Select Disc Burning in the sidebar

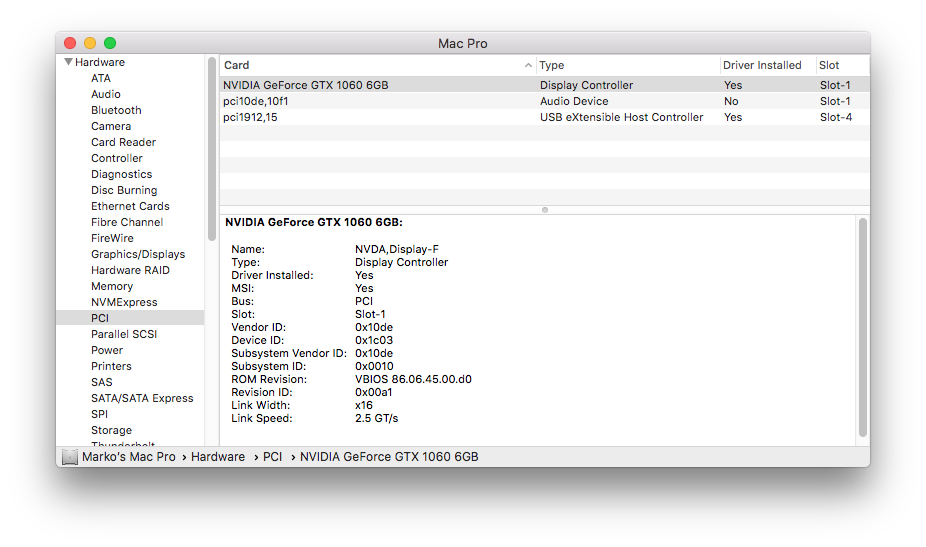point(124,190)
